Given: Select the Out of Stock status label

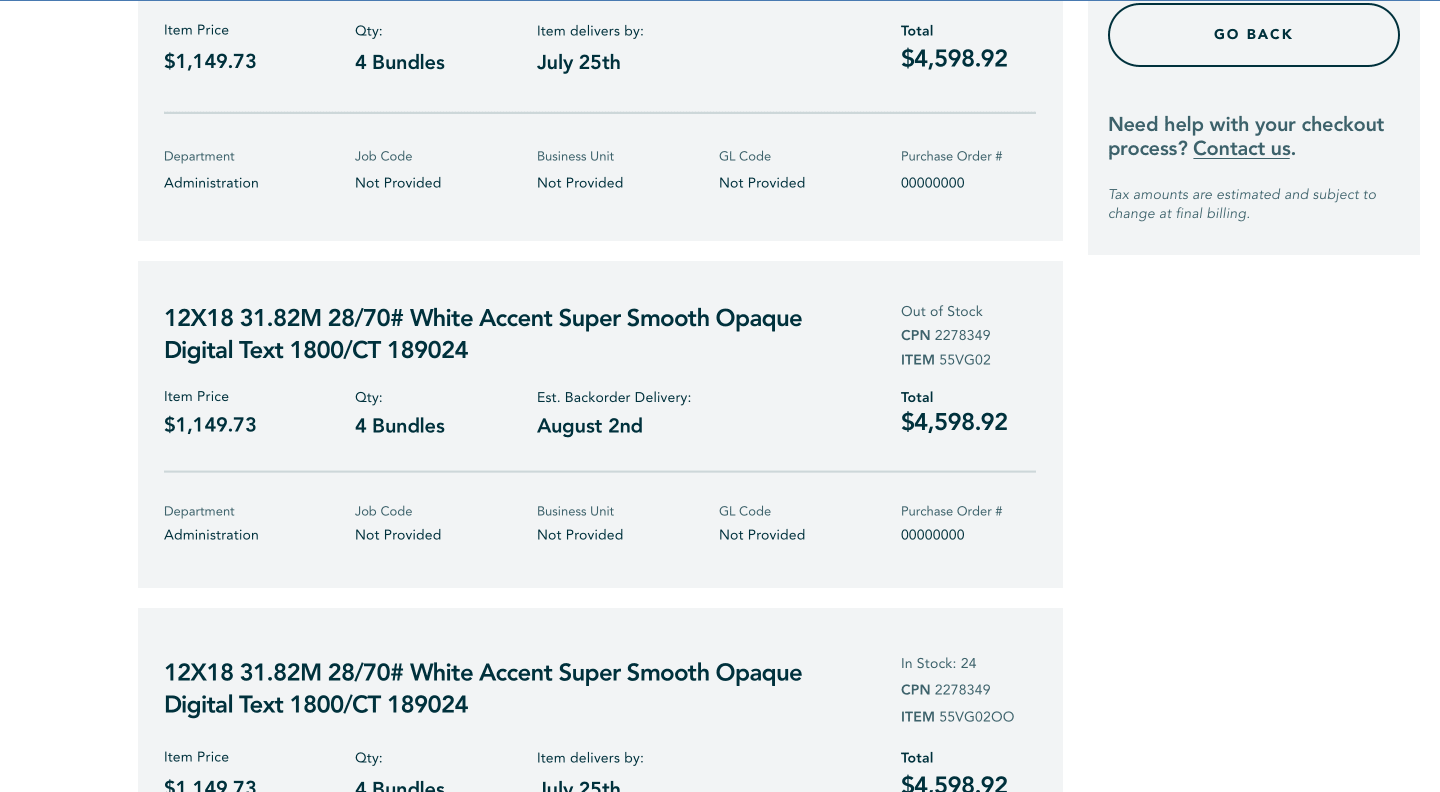Looking at the screenshot, I should click(942, 311).
